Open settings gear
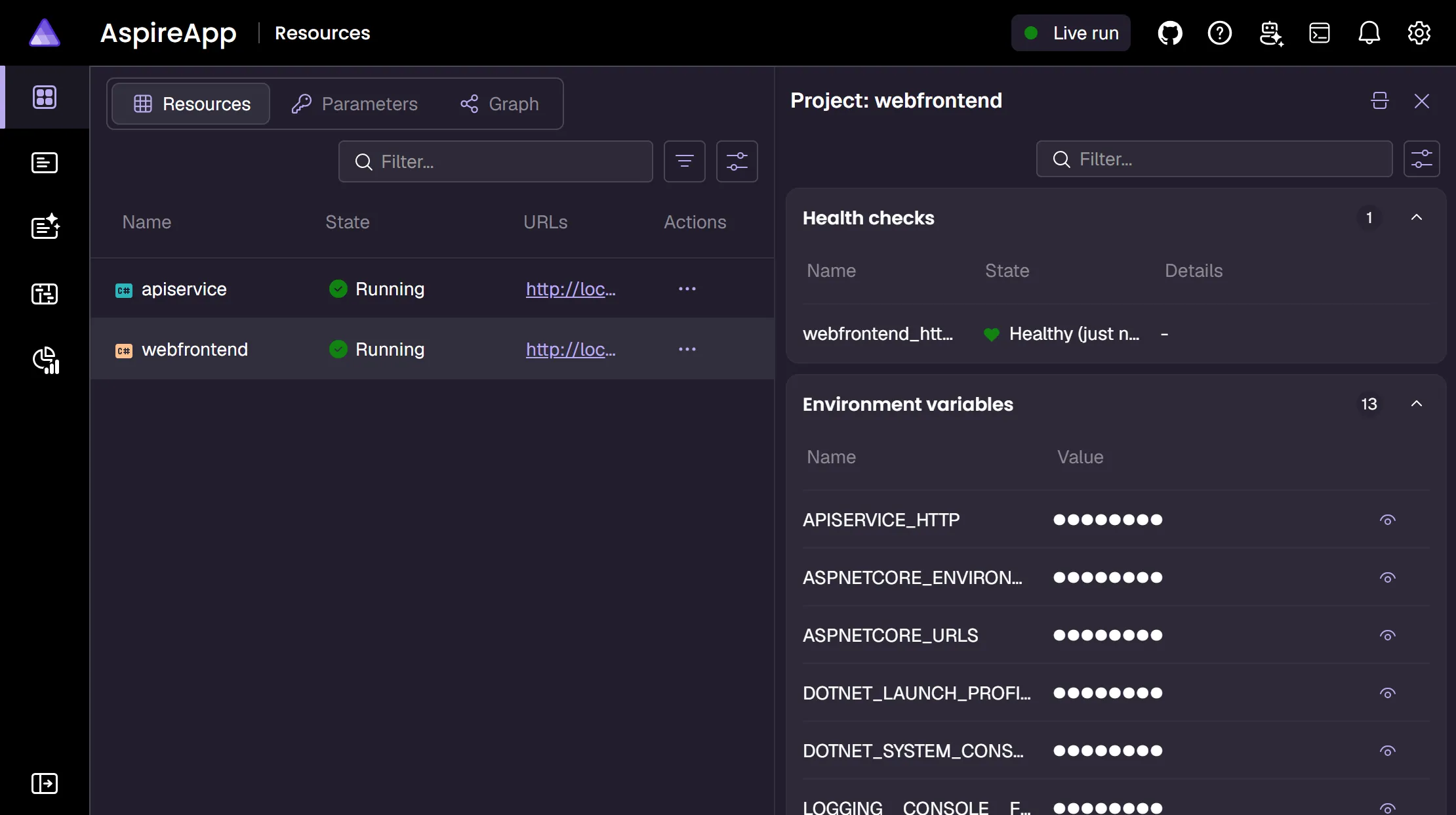This screenshot has width=1456, height=815. coord(1419,33)
